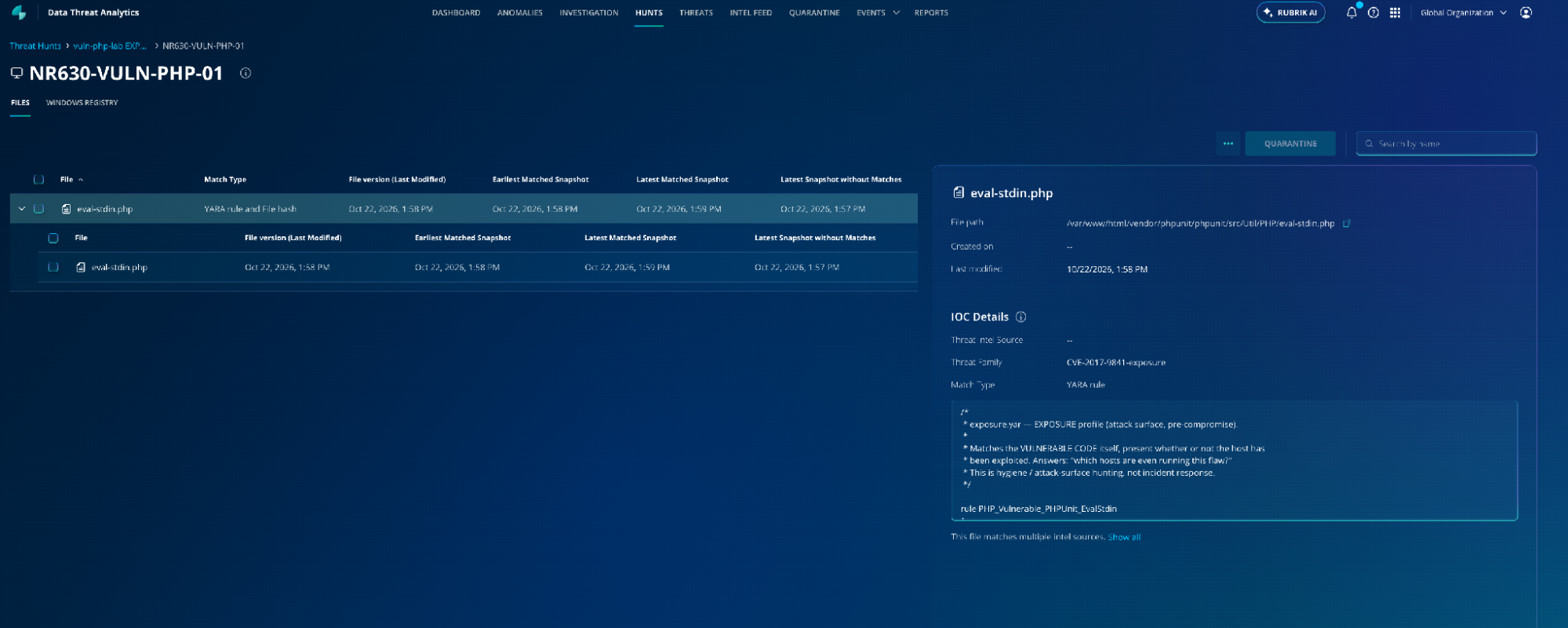Viewport: 1568px width, 628px height.
Task: Open the notifications bell
Action: click(x=1352, y=13)
